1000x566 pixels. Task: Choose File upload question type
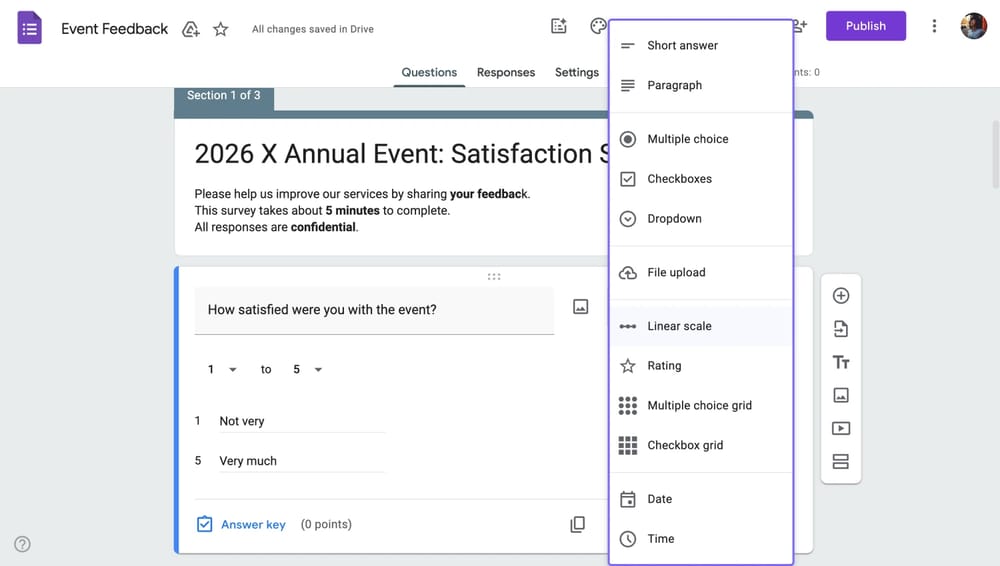[x=701, y=272]
